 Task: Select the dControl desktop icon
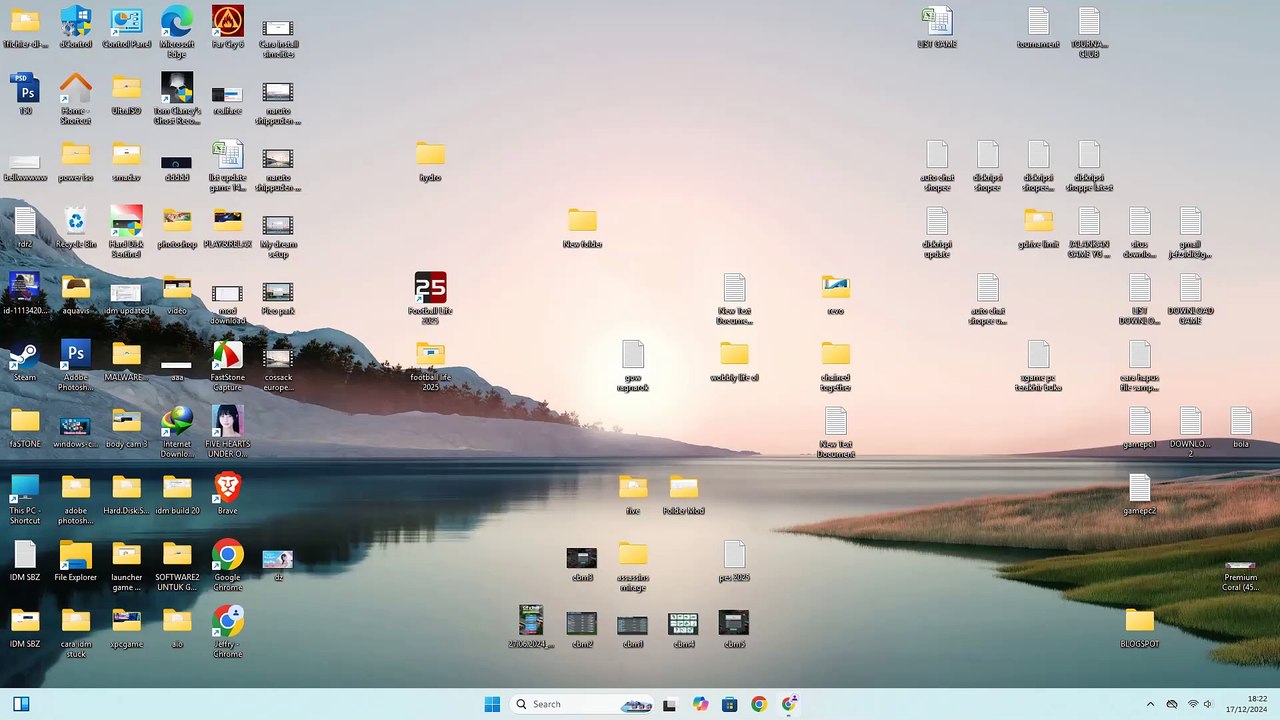click(76, 27)
